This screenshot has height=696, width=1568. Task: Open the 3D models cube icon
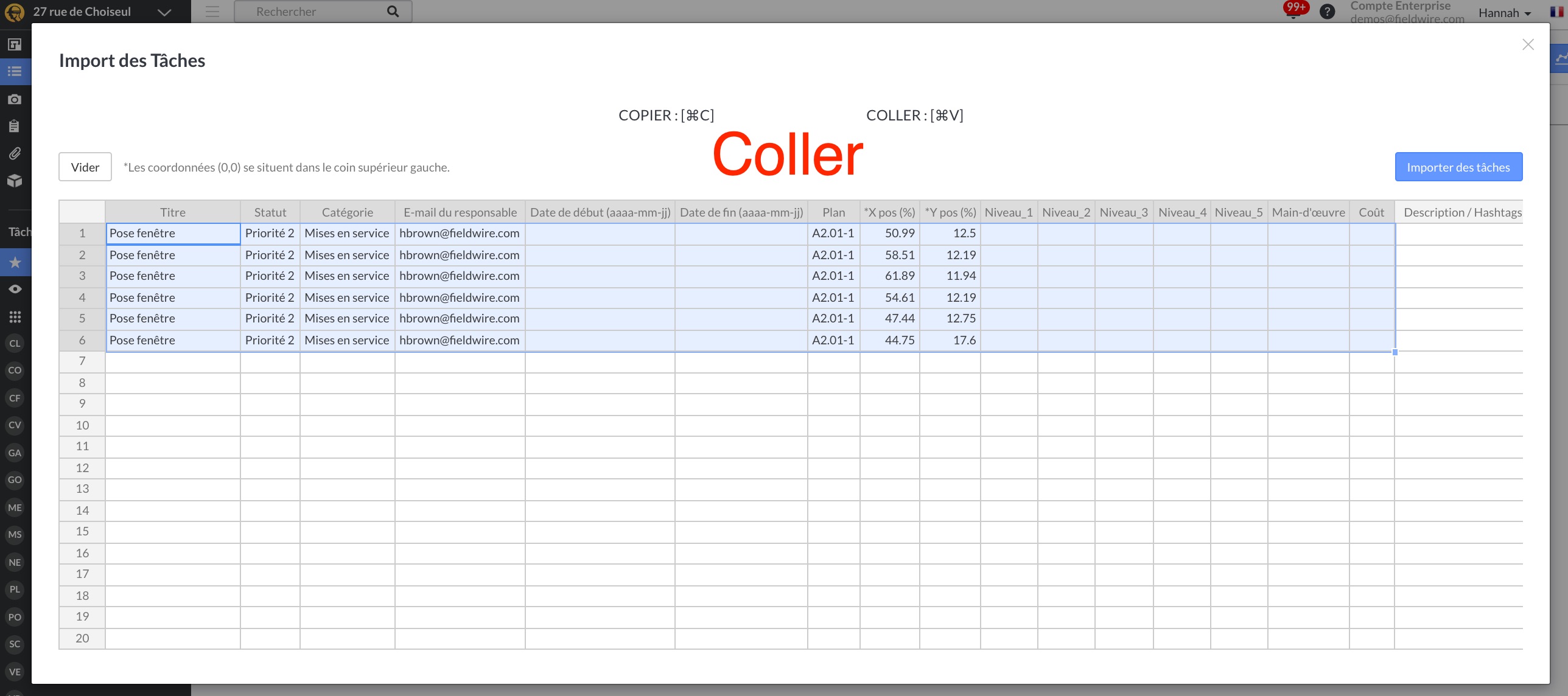[x=15, y=181]
